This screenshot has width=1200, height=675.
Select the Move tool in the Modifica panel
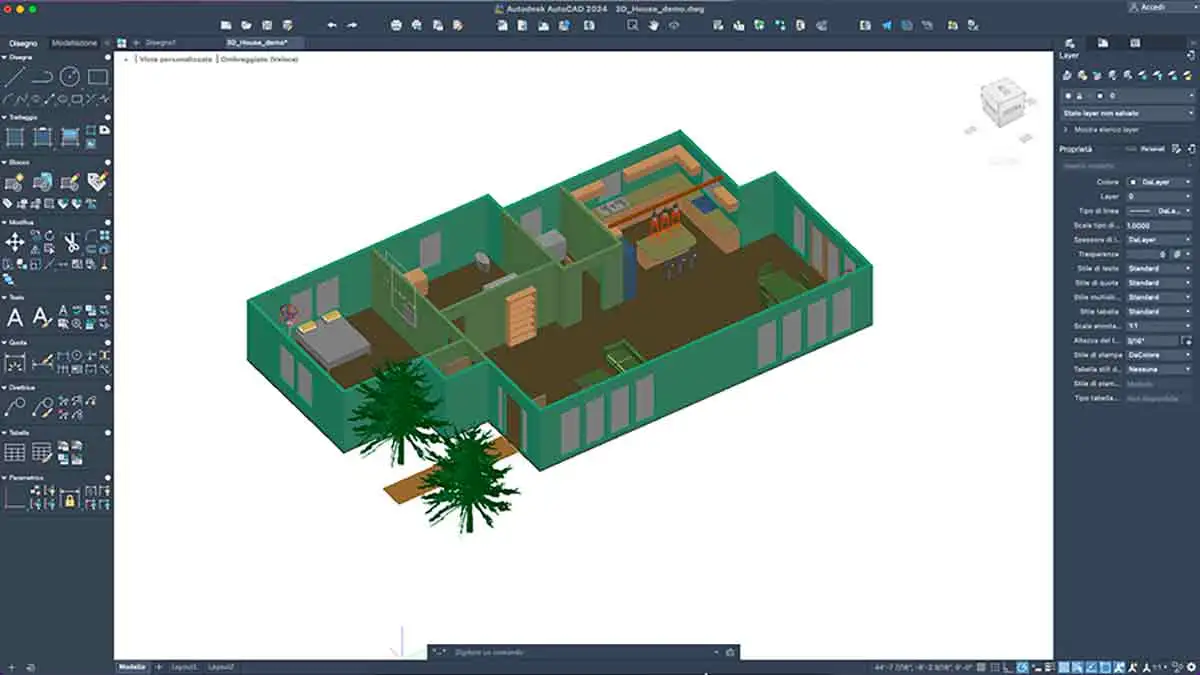16,241
